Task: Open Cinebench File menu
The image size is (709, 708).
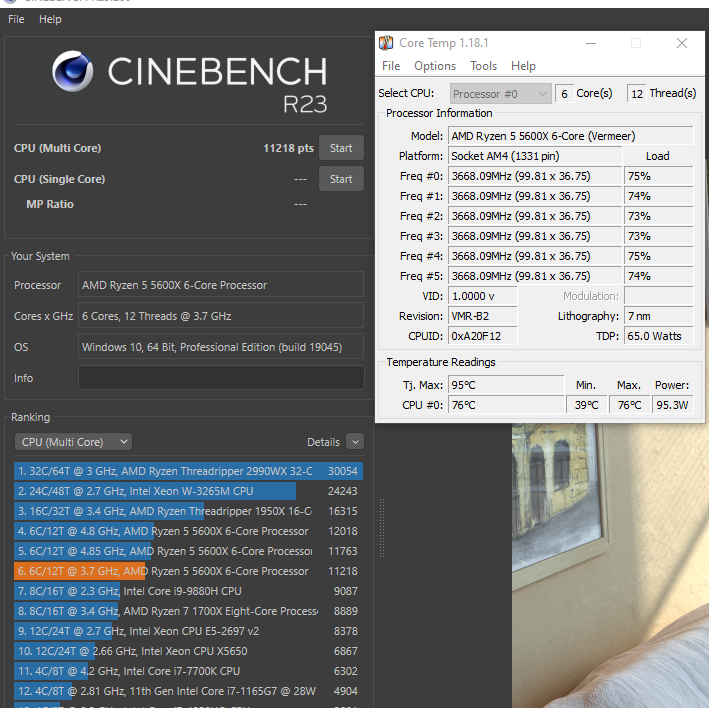Action: point(16,19)
